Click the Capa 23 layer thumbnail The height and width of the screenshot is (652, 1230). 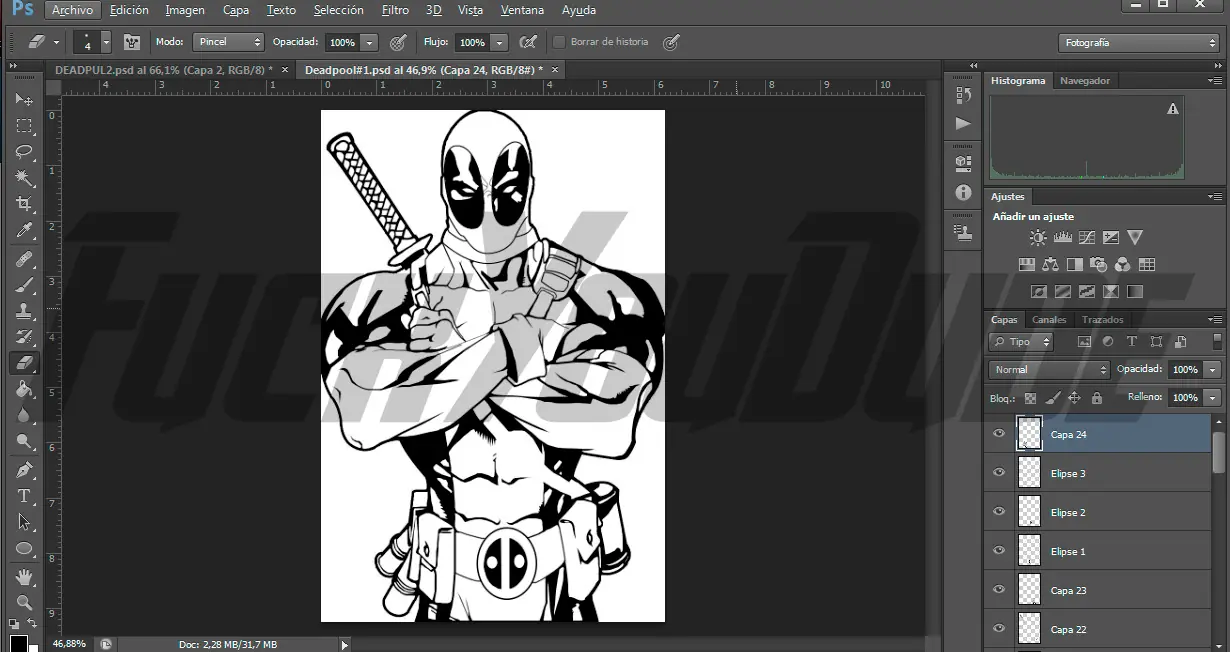(x=1029, y=590)
